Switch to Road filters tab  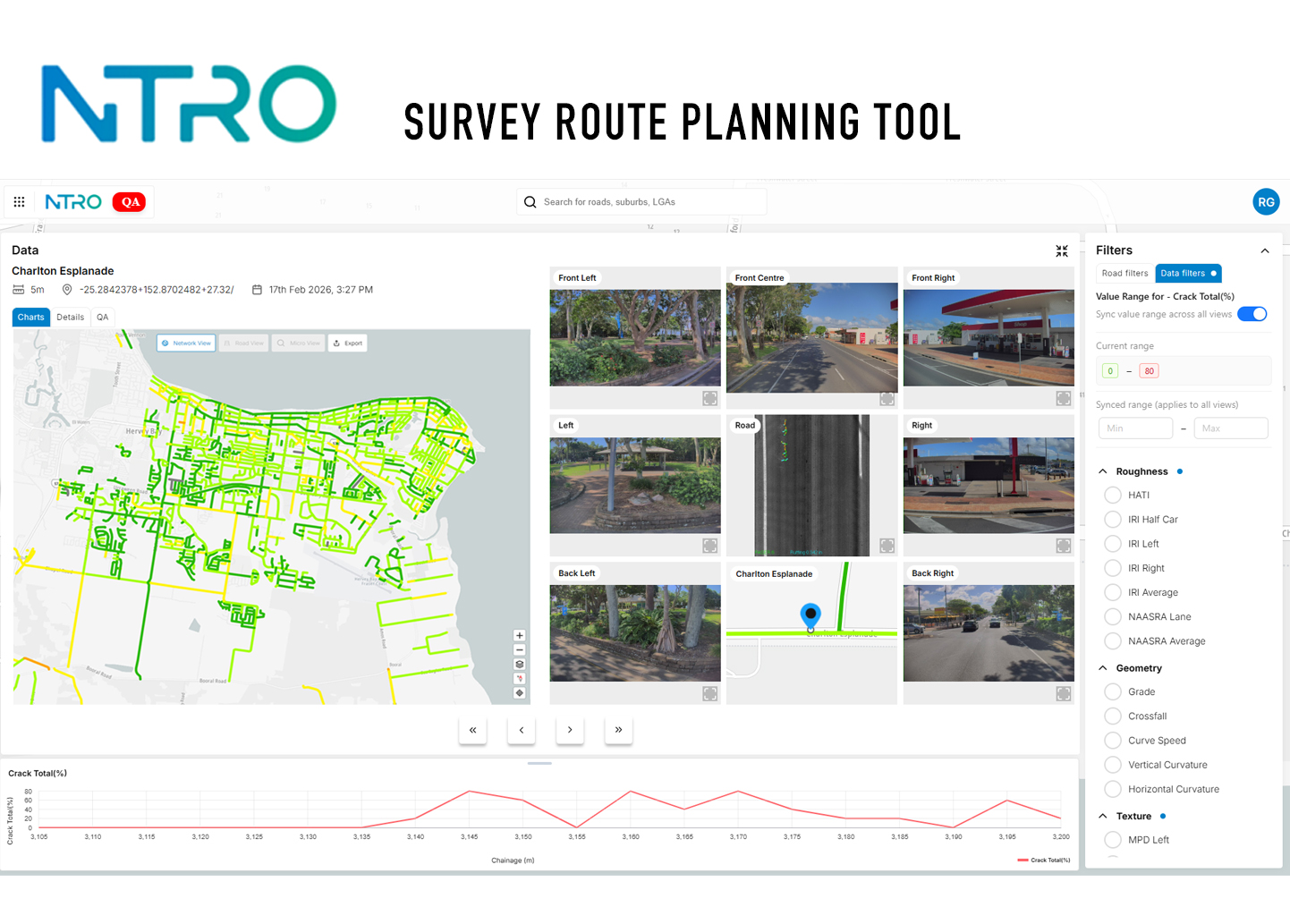[x=1125, y=274]
